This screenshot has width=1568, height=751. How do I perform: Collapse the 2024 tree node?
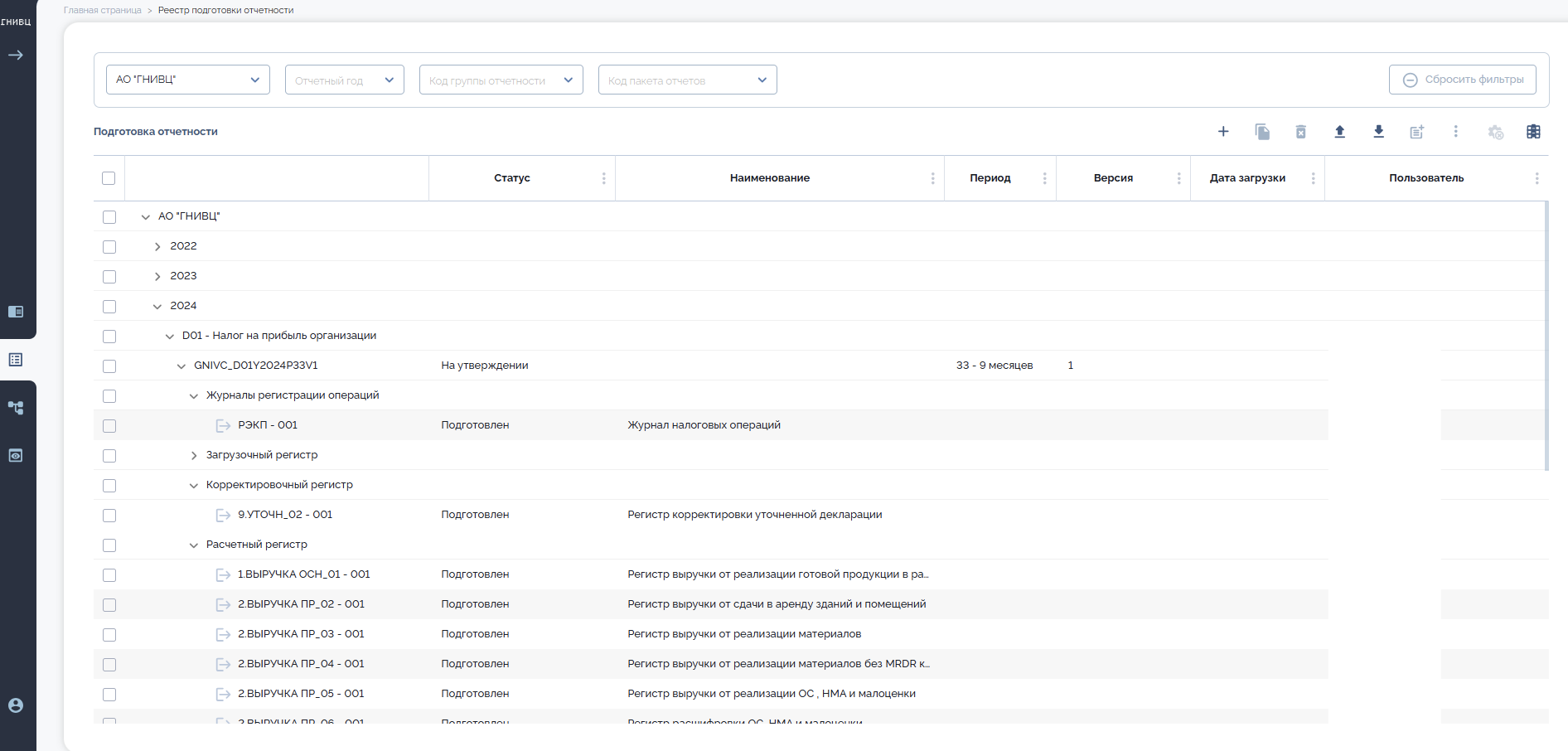(157, 307)
